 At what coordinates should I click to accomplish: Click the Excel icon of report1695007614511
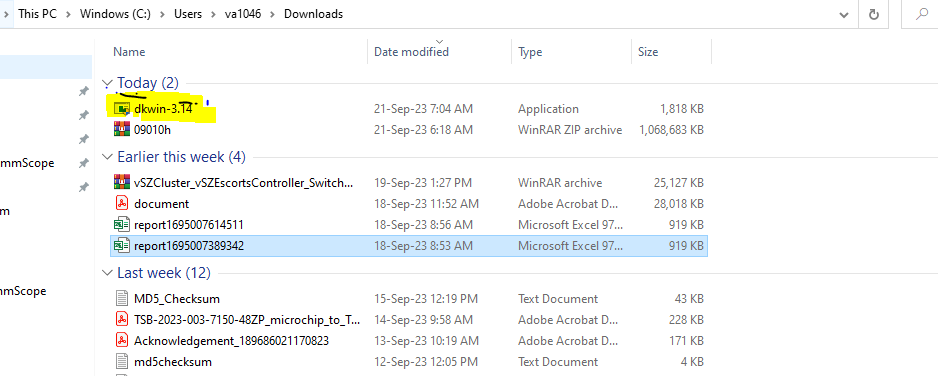coord(122,225)
